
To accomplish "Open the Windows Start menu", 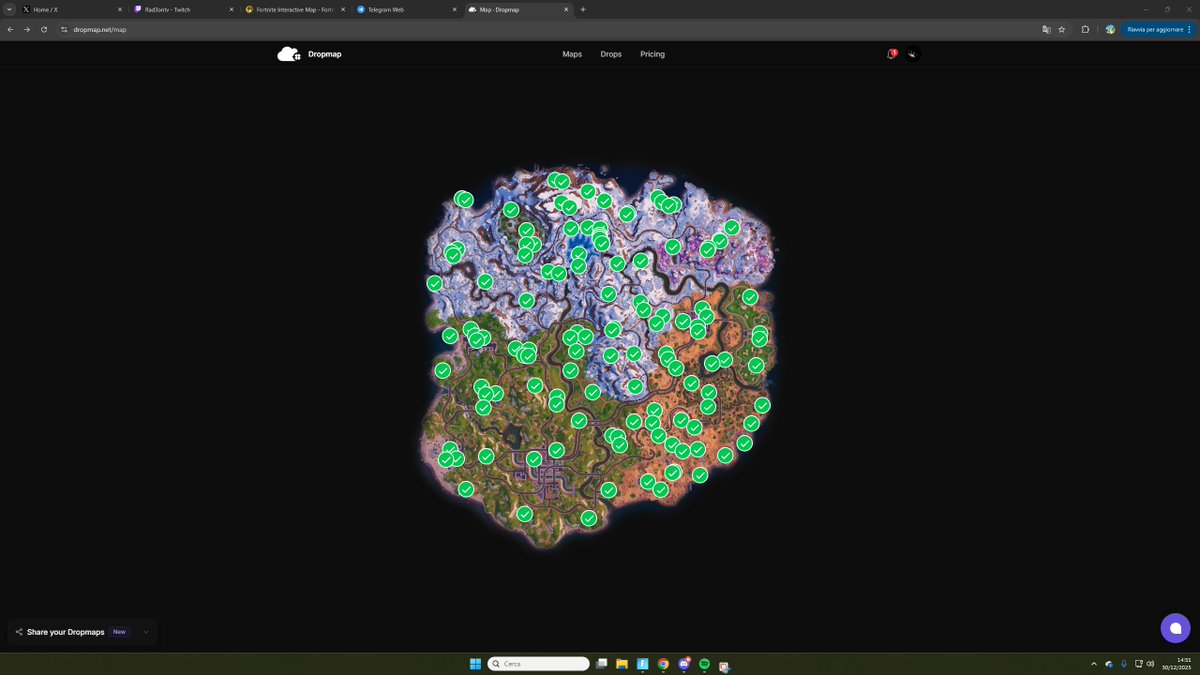I will coord(475,664).
